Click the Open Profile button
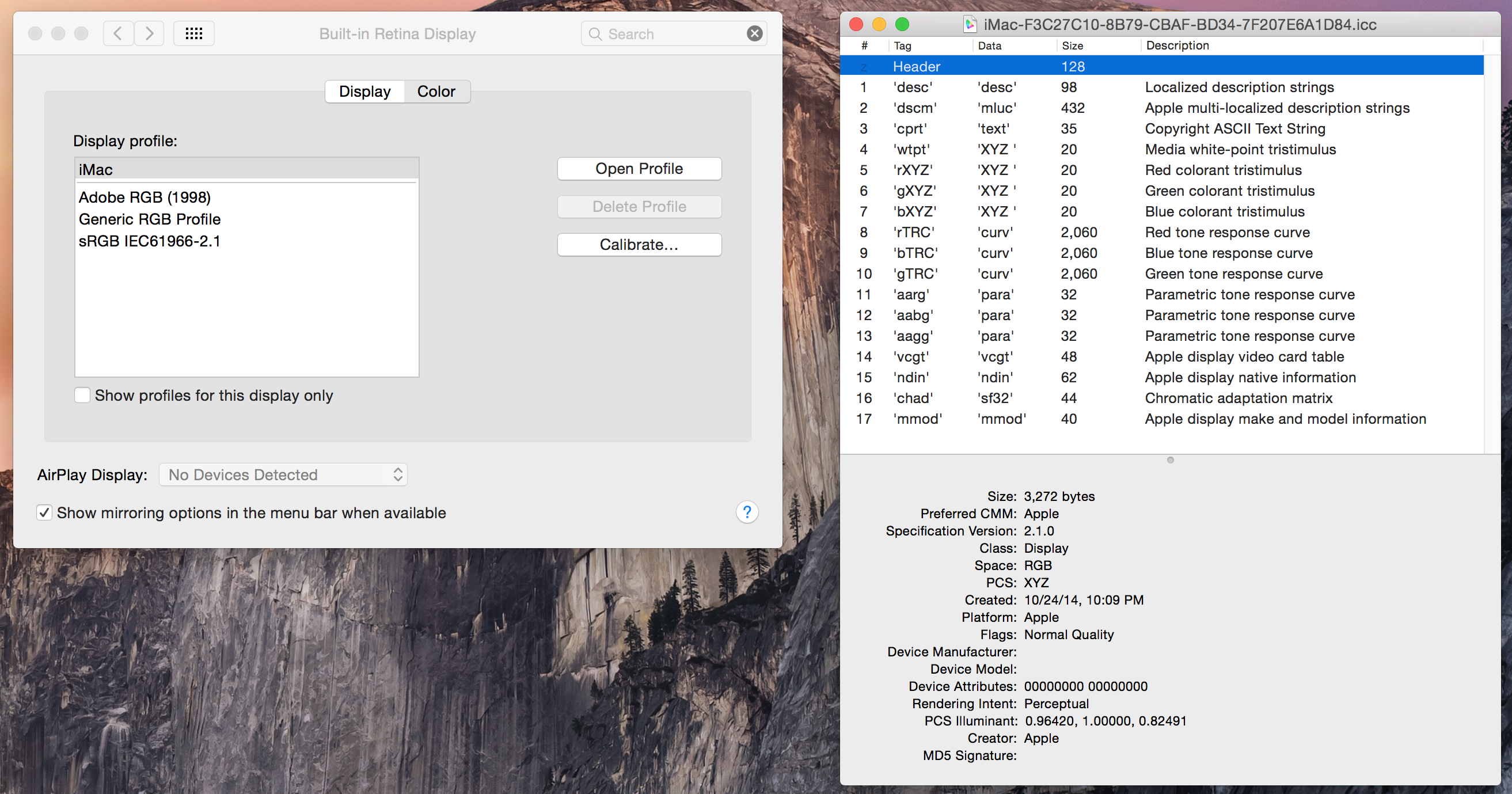1512x794 pixels. point(639,169)
